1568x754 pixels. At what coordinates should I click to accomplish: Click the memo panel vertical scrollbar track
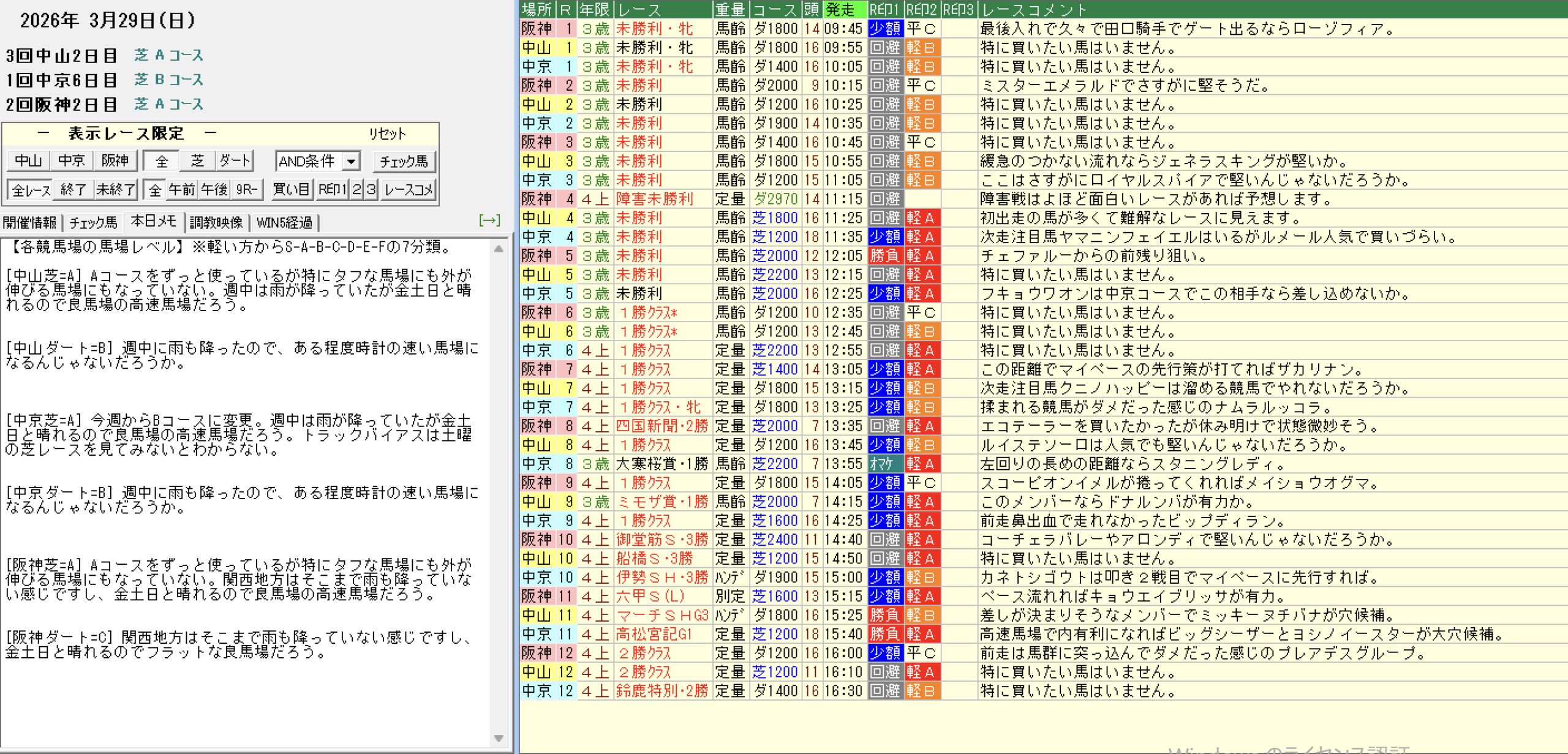(499, 490)
